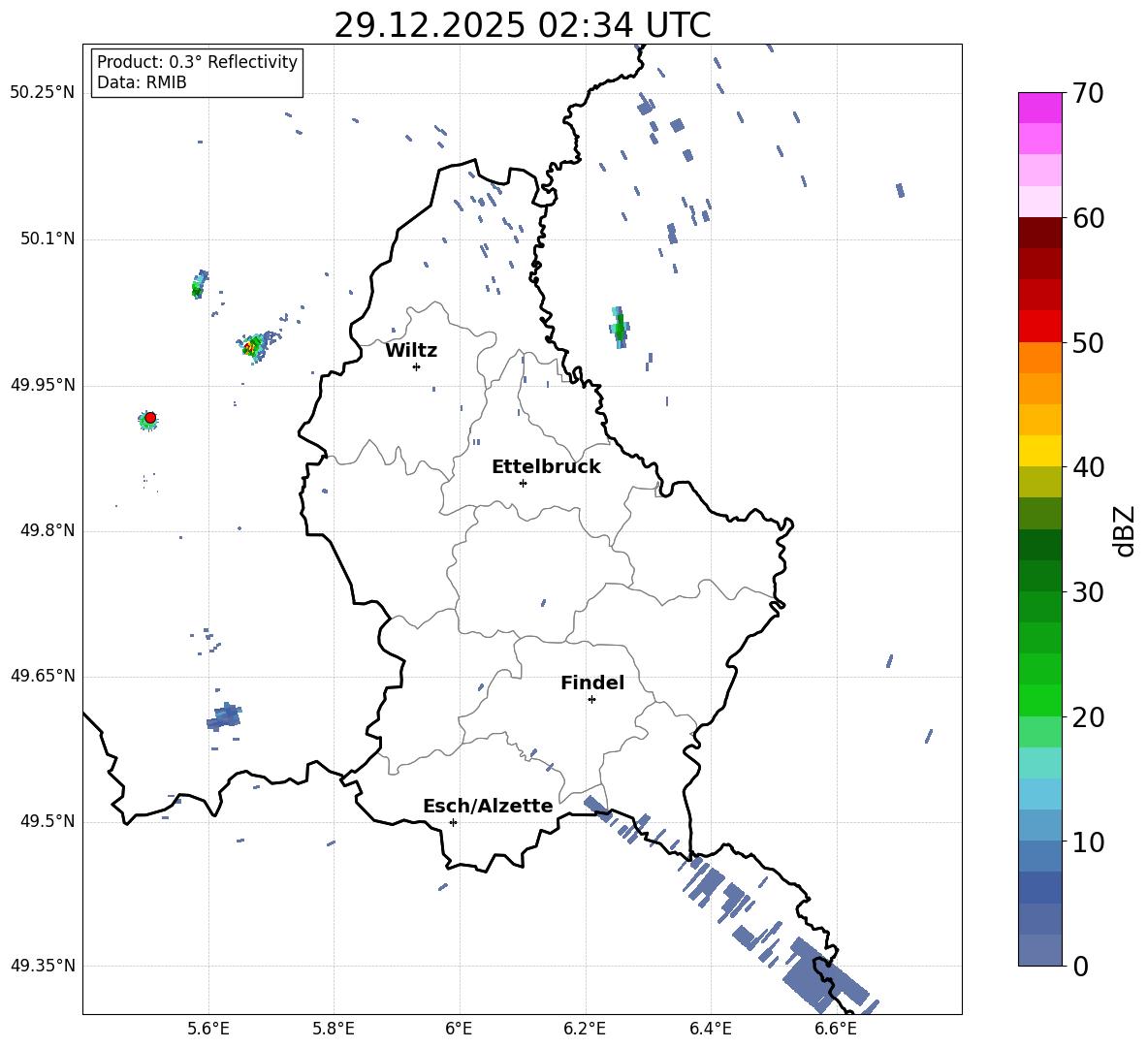Click the Product 0.3° Reflectivity info box
This screenshot has height=1048, width=1148.
tap(197, 73)
